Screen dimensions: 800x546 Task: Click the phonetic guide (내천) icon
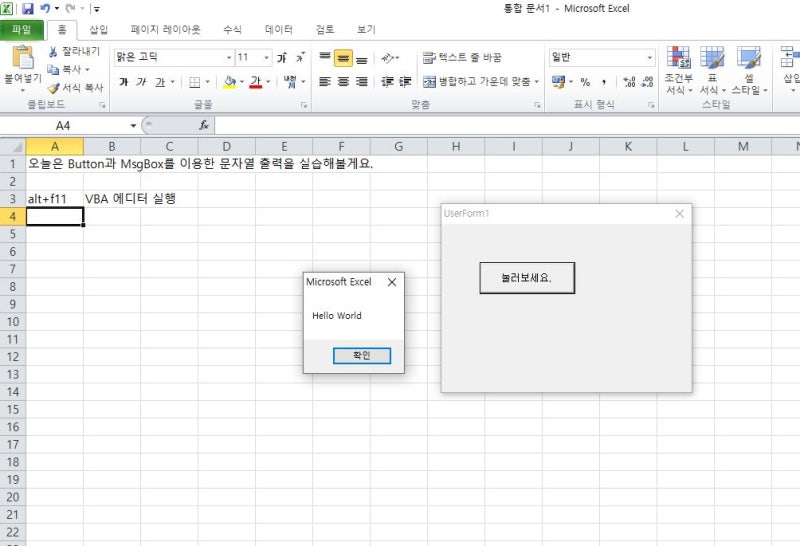tap(290, 82)
